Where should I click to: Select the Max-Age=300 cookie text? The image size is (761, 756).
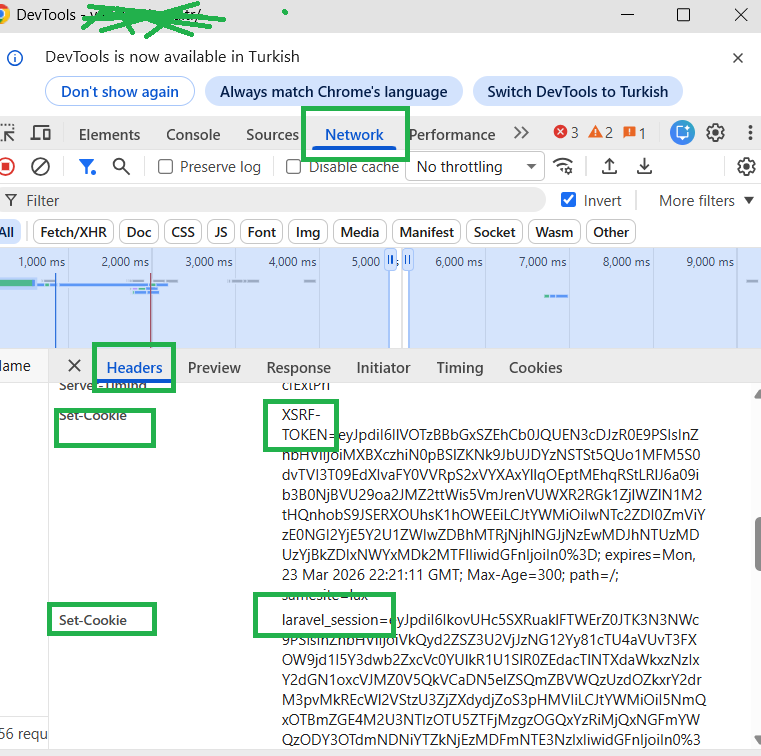click(514, 575)
